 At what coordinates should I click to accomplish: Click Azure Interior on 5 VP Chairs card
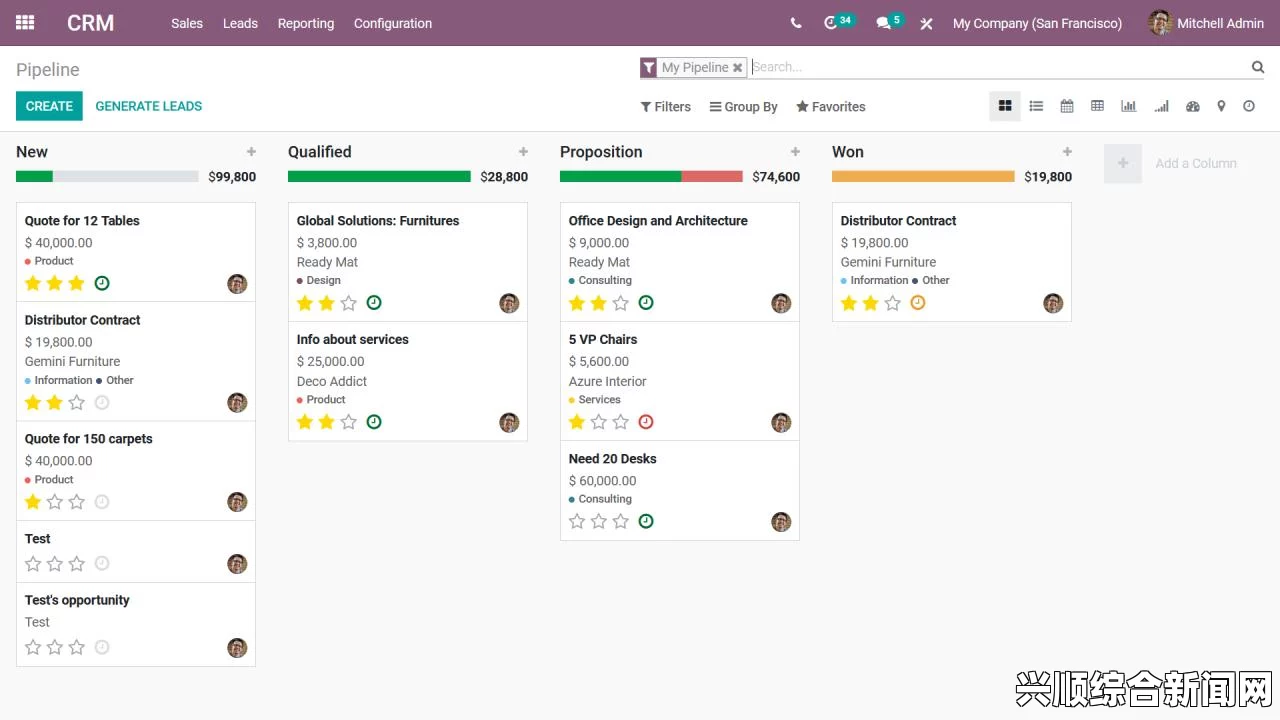(608, 382)
